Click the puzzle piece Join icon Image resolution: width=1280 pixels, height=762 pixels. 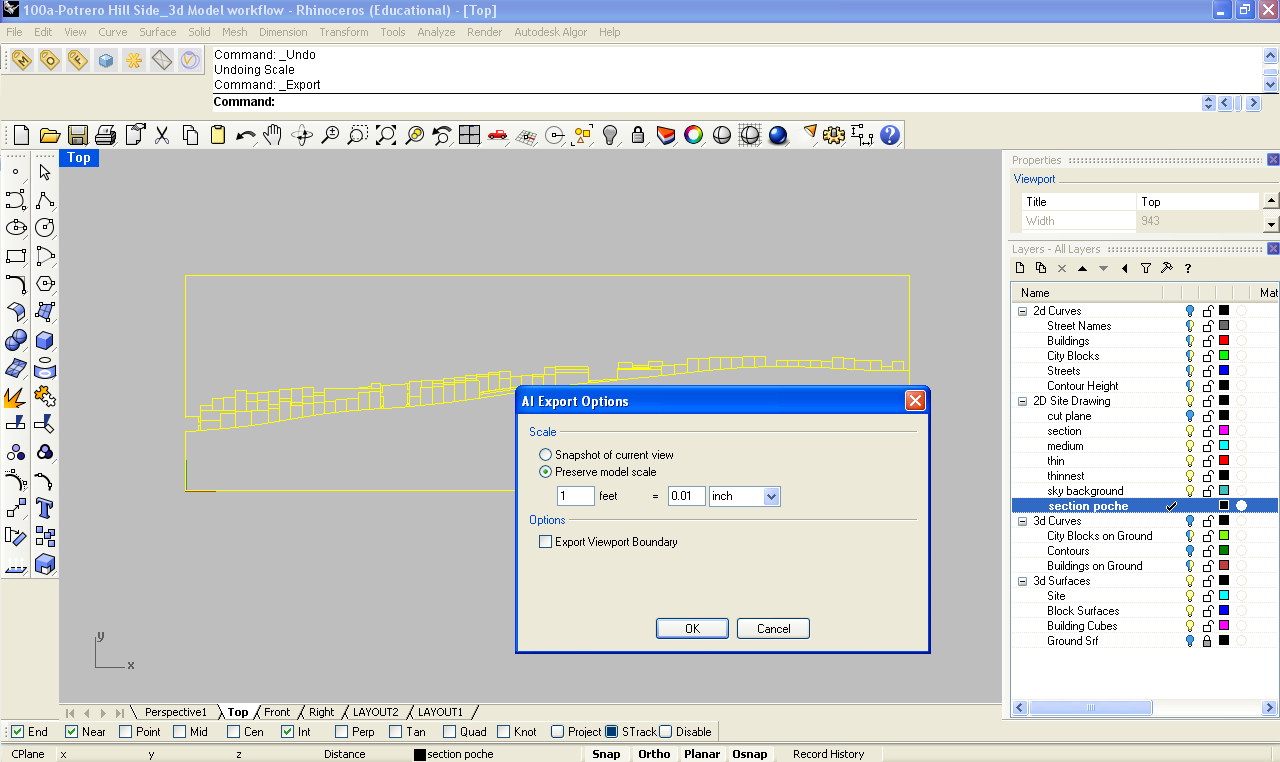tap(45, 398)
